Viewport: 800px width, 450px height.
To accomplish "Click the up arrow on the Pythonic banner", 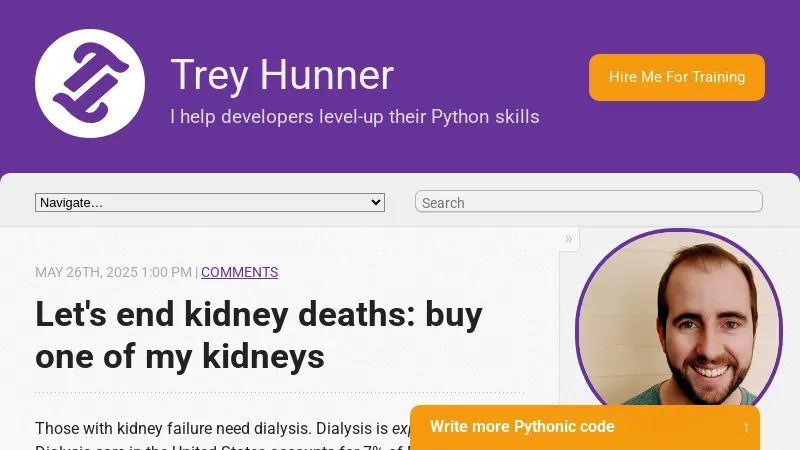I will pos(746,427).
